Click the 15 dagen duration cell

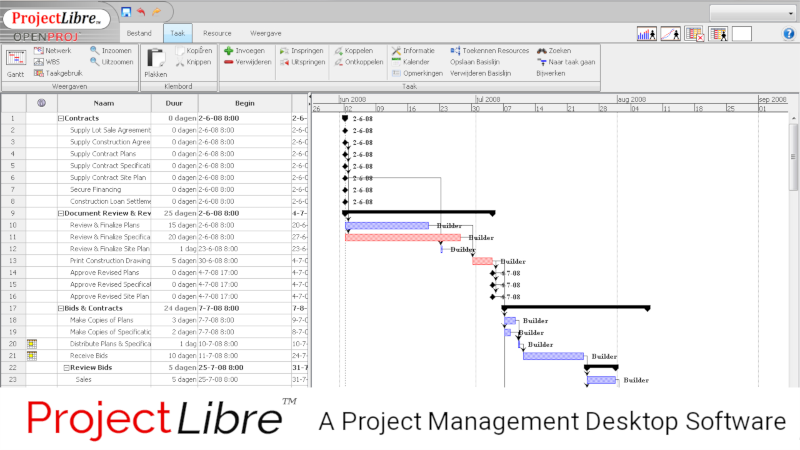[x=174, y=225]
